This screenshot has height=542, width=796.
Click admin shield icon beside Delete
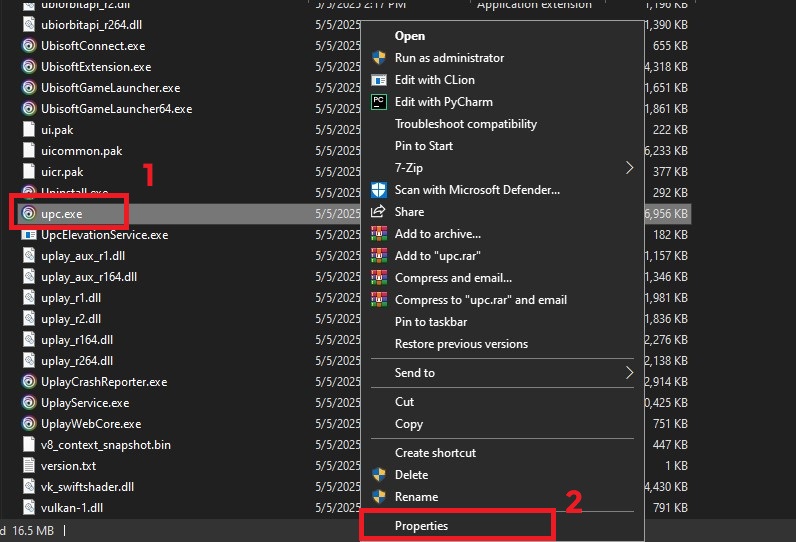pyautogui.click(x=379, y=475)
